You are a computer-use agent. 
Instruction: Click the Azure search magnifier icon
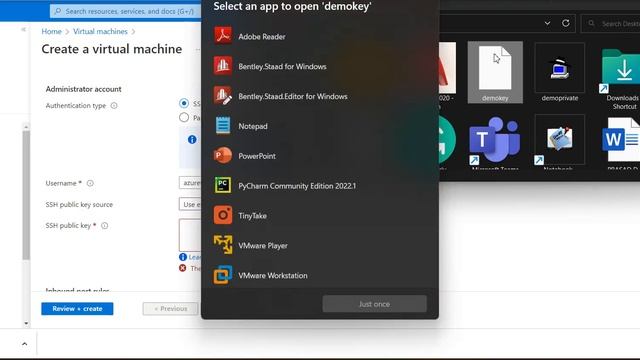click(x=58, y=11)
